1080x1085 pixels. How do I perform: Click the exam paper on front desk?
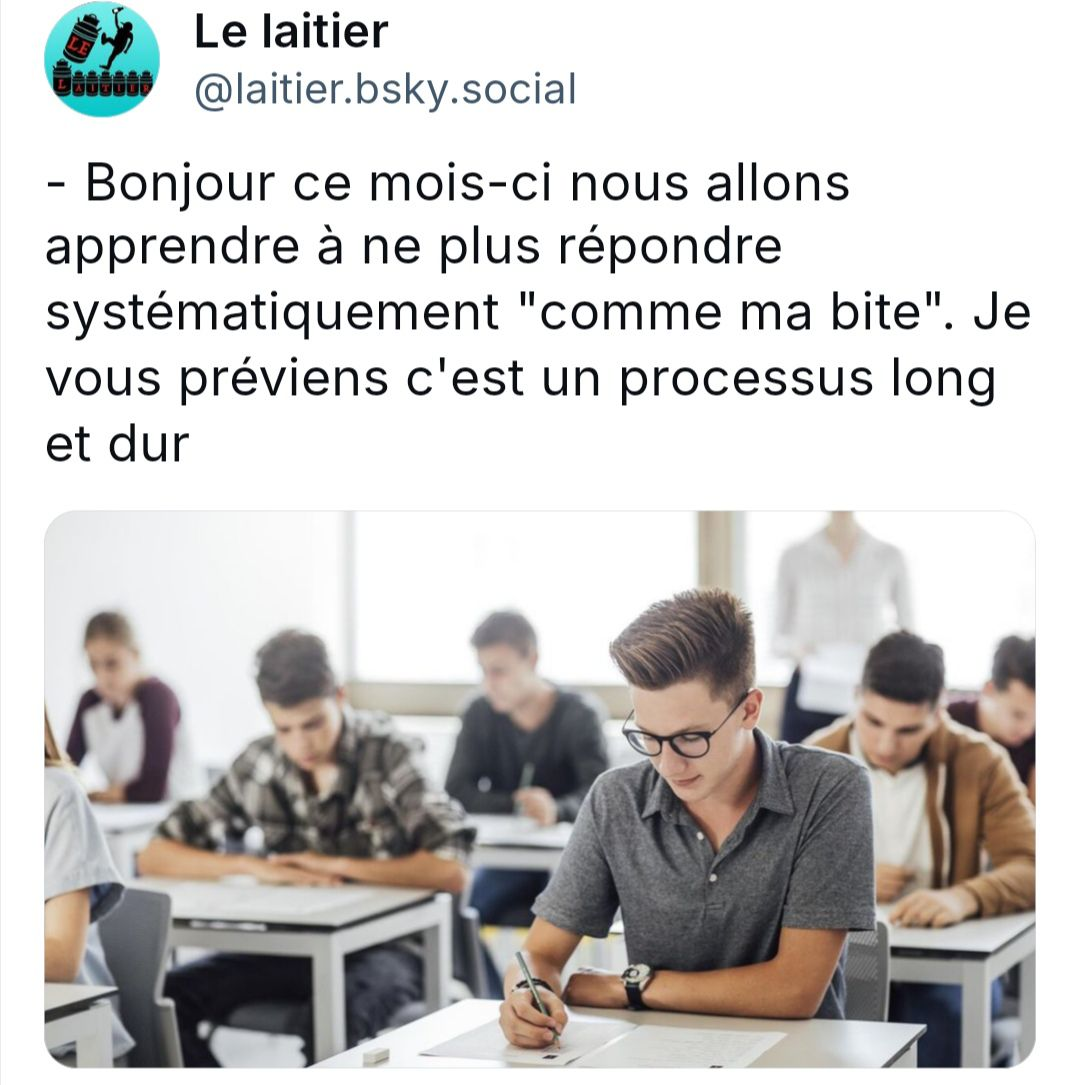(x=602, y=1041)
